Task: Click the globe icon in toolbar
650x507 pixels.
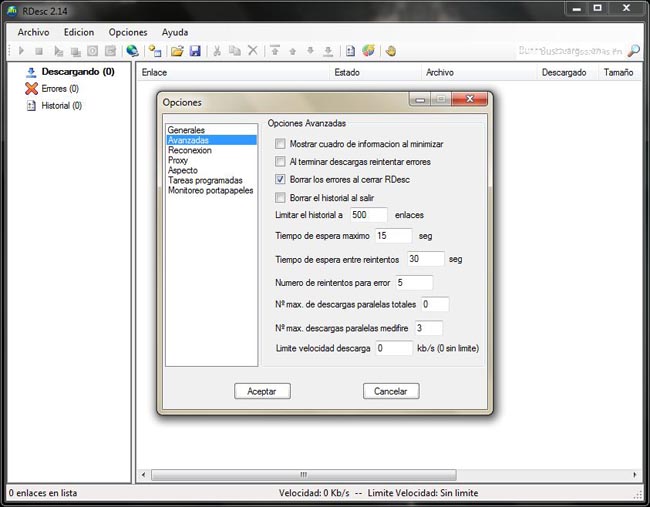Action: pos(133,51)
